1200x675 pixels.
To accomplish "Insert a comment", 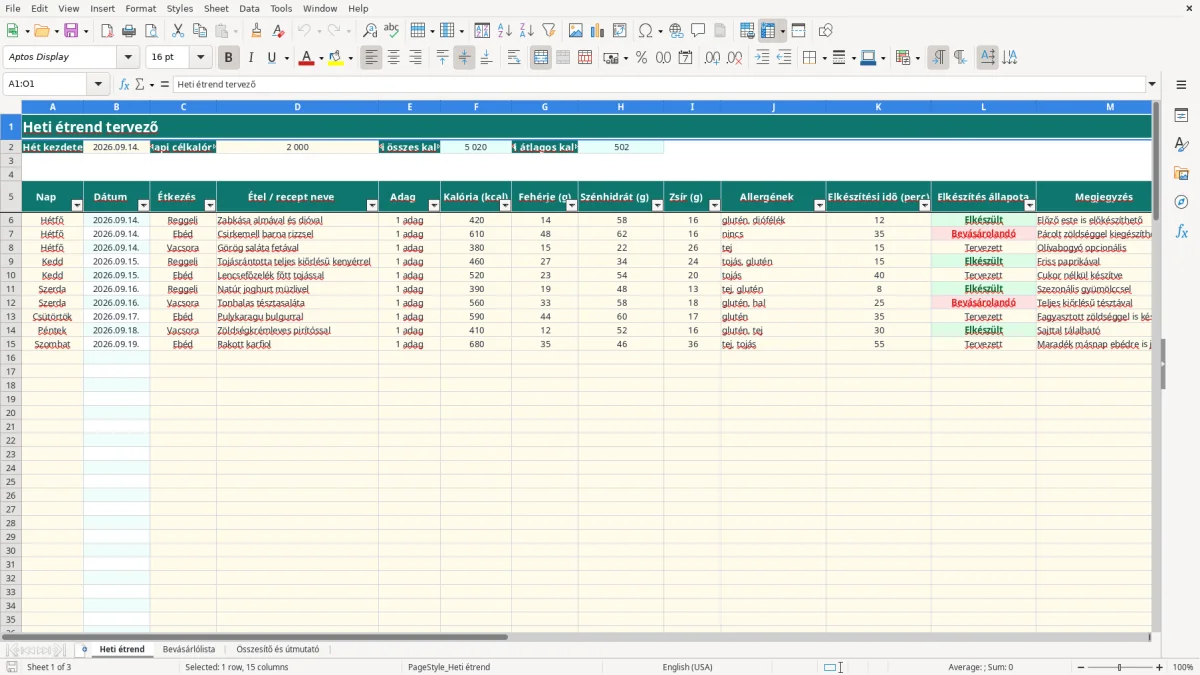I will tap(698, 31).
